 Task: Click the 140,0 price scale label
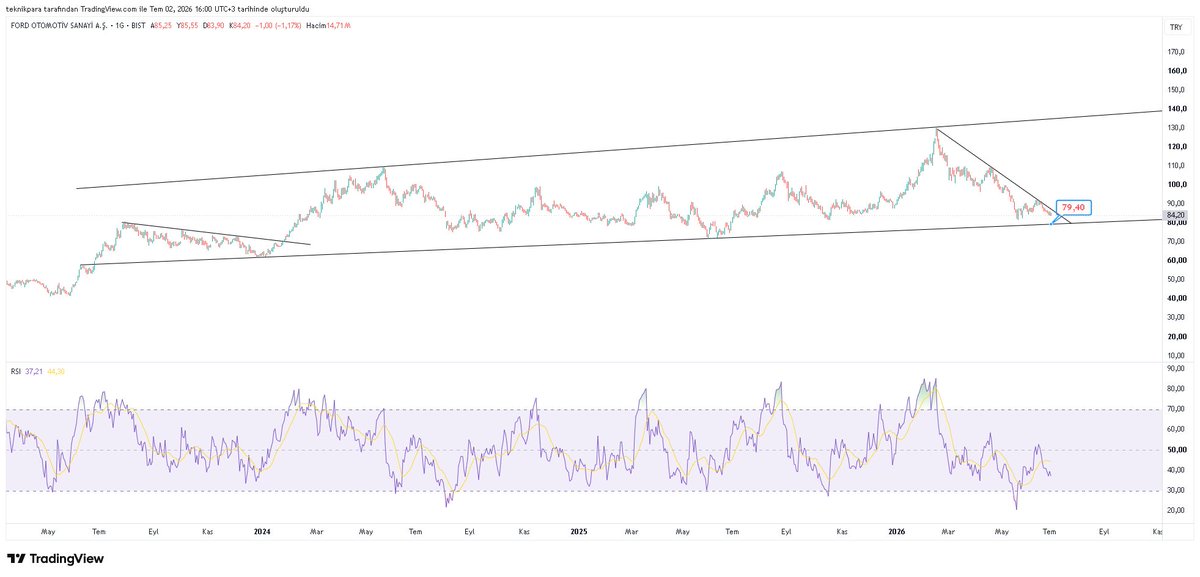click(1175, 108)
